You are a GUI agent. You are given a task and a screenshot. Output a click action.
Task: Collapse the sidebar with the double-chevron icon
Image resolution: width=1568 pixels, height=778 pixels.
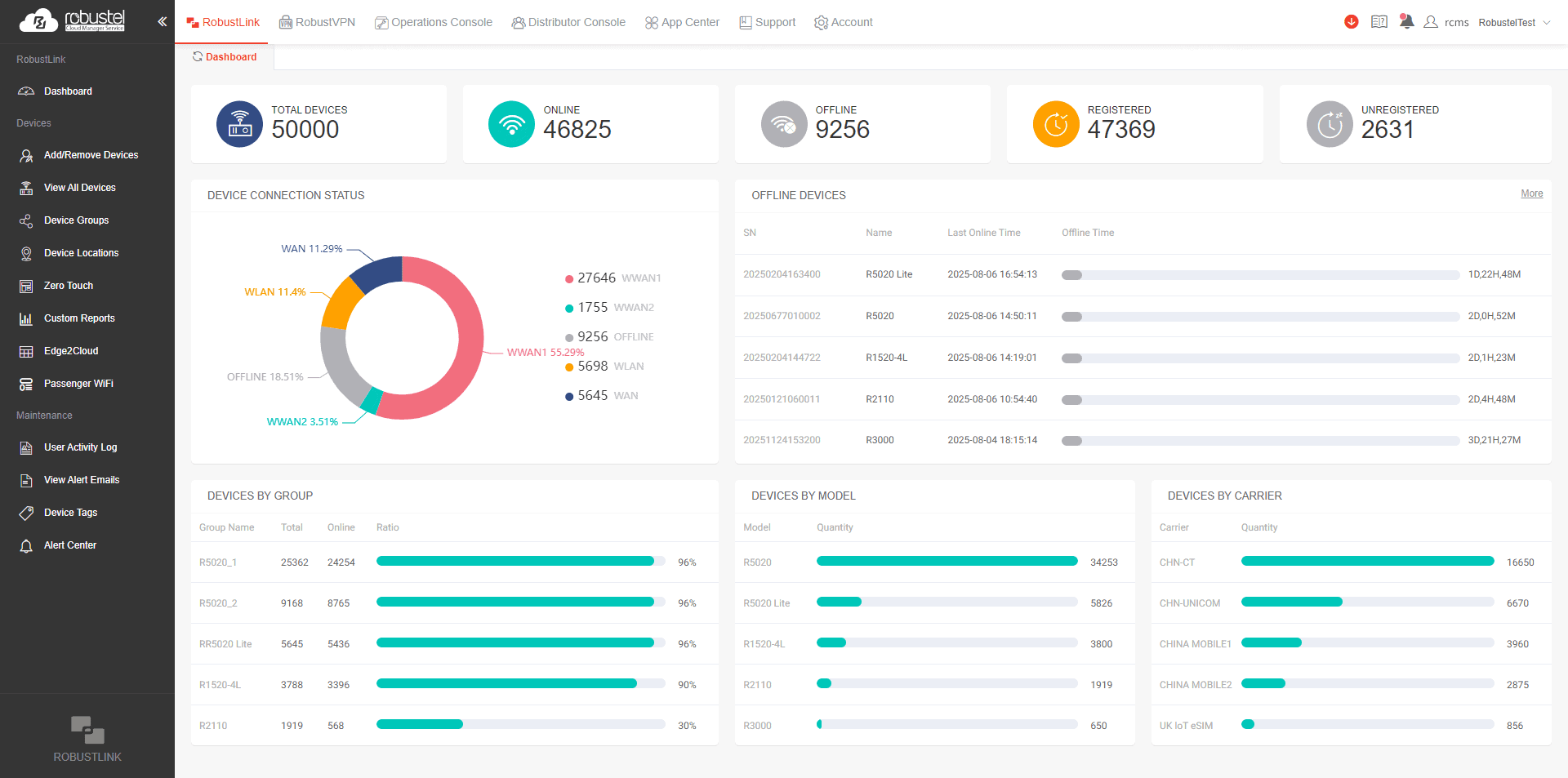pos(162,22)
